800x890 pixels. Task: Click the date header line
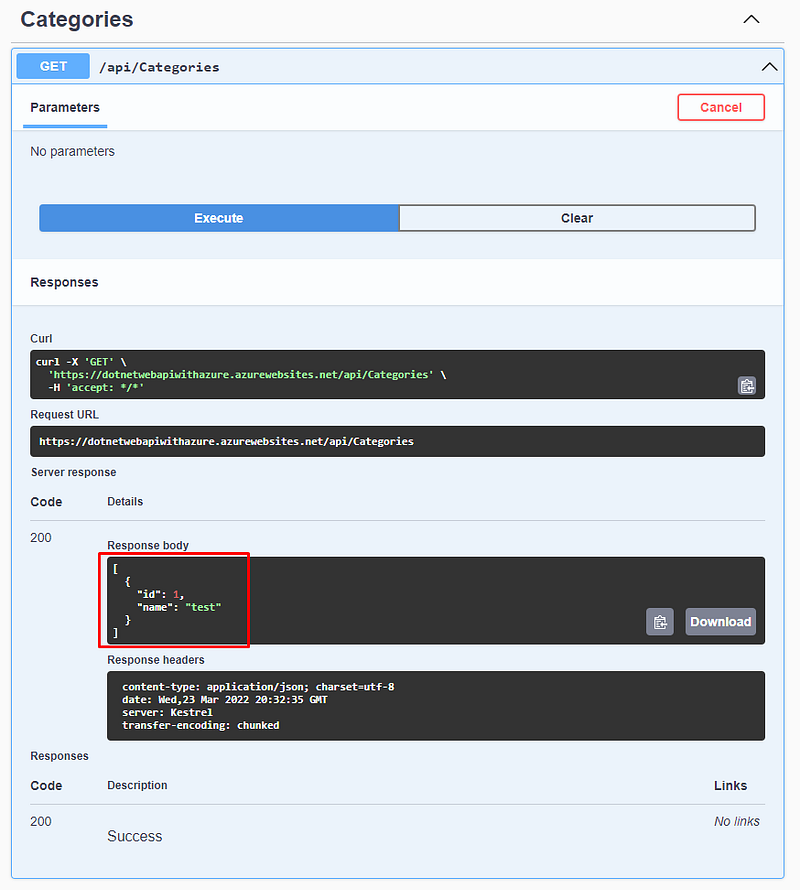[225, 700]
